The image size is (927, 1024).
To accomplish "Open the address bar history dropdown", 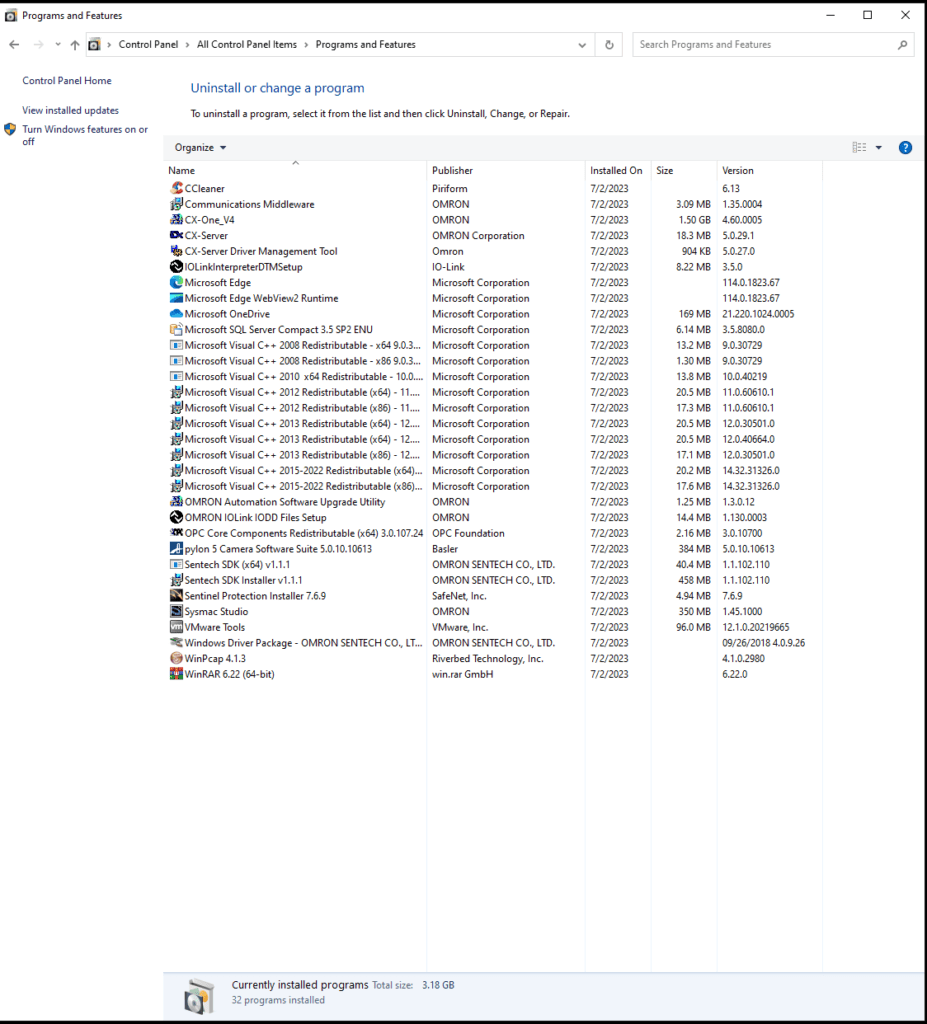I will click(582, 45).
